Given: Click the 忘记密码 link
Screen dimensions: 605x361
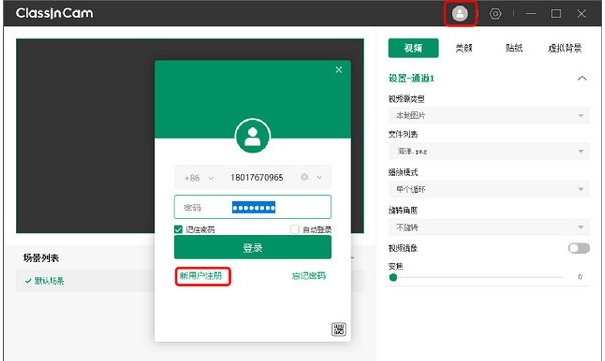Looking at the screenshot, I should [308, 276].
